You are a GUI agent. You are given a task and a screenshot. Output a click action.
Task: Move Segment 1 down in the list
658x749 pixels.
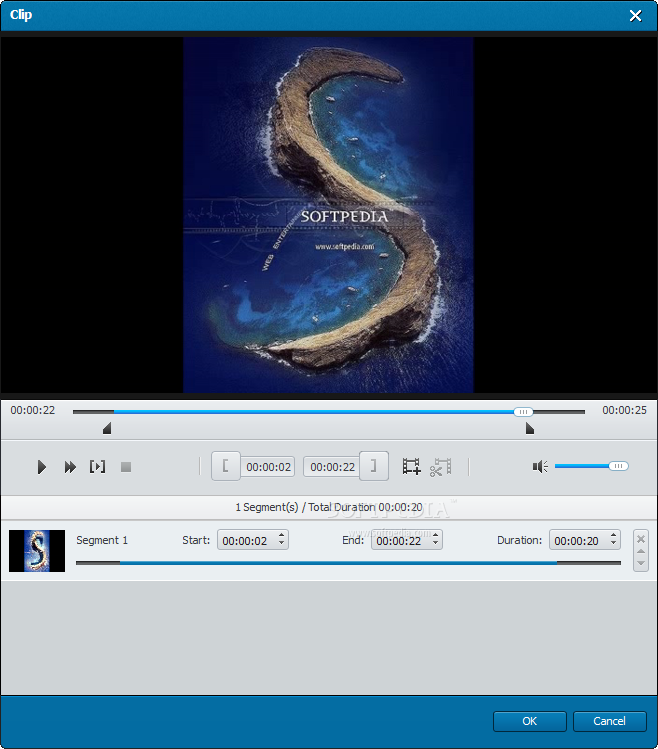click(641, 563)
